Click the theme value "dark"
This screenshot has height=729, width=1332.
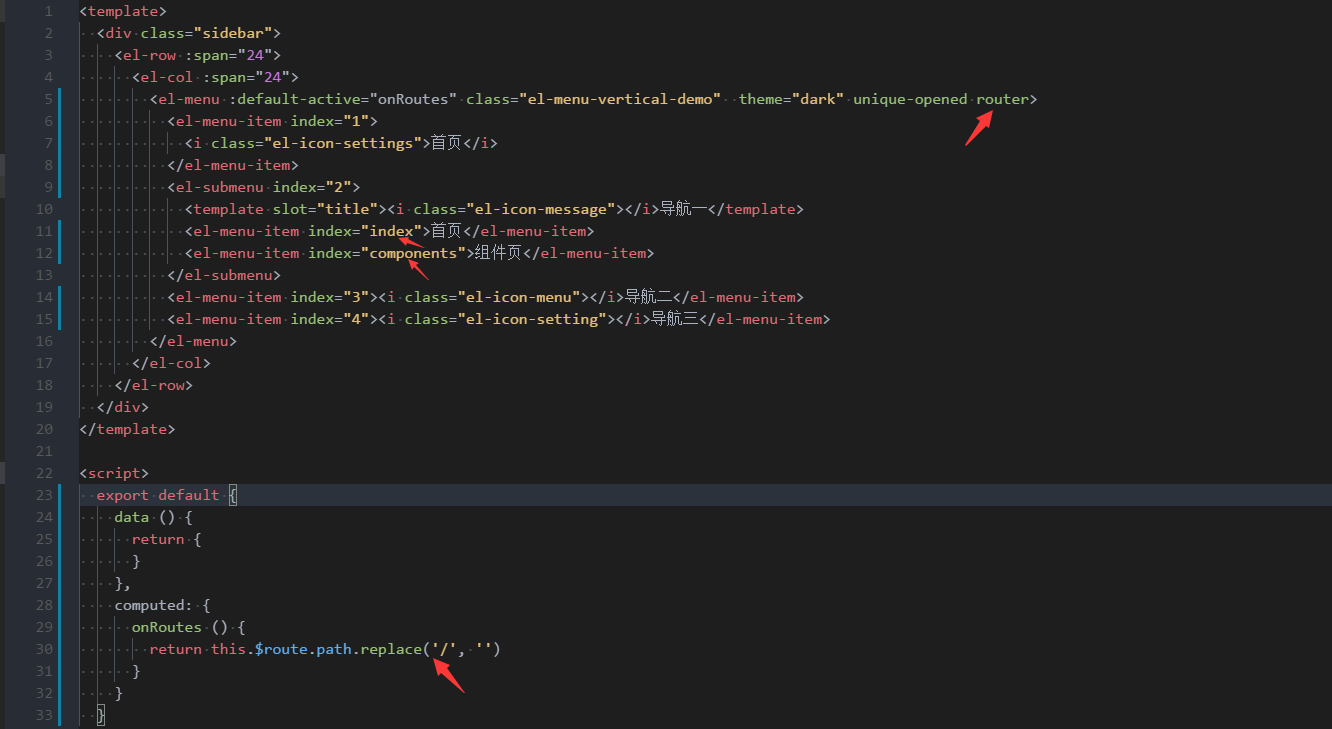[818, 99]
